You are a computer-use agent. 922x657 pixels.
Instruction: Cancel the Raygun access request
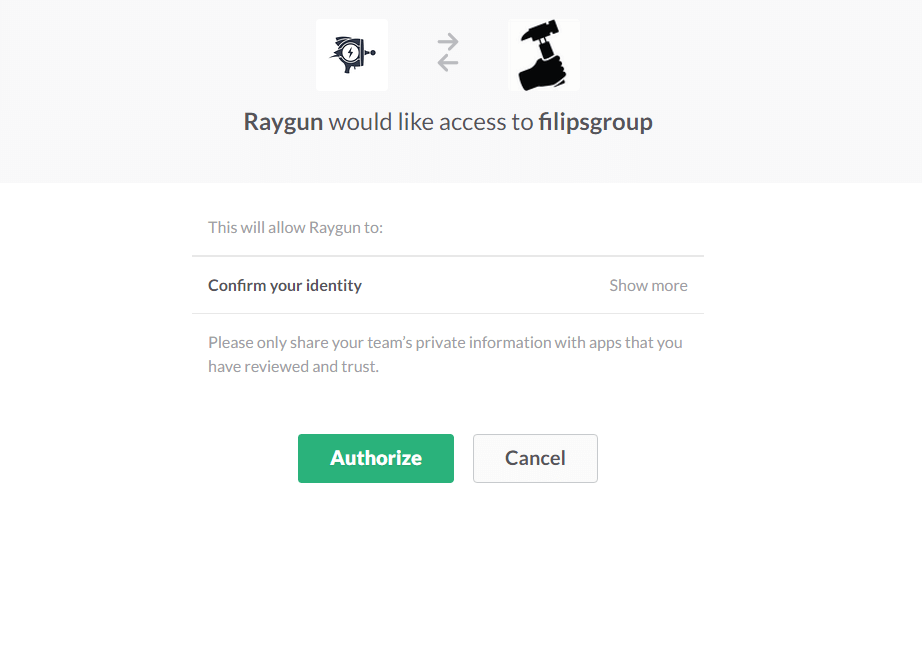click(535, 458)
